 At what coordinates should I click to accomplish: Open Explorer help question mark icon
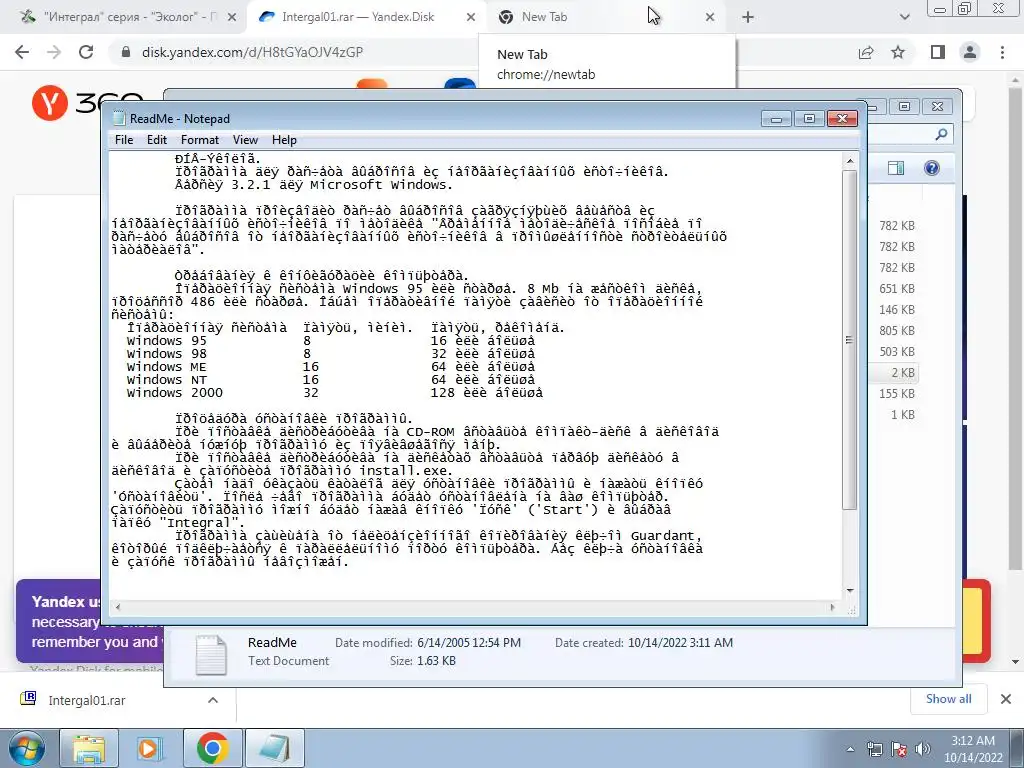(x=932, y=168)
